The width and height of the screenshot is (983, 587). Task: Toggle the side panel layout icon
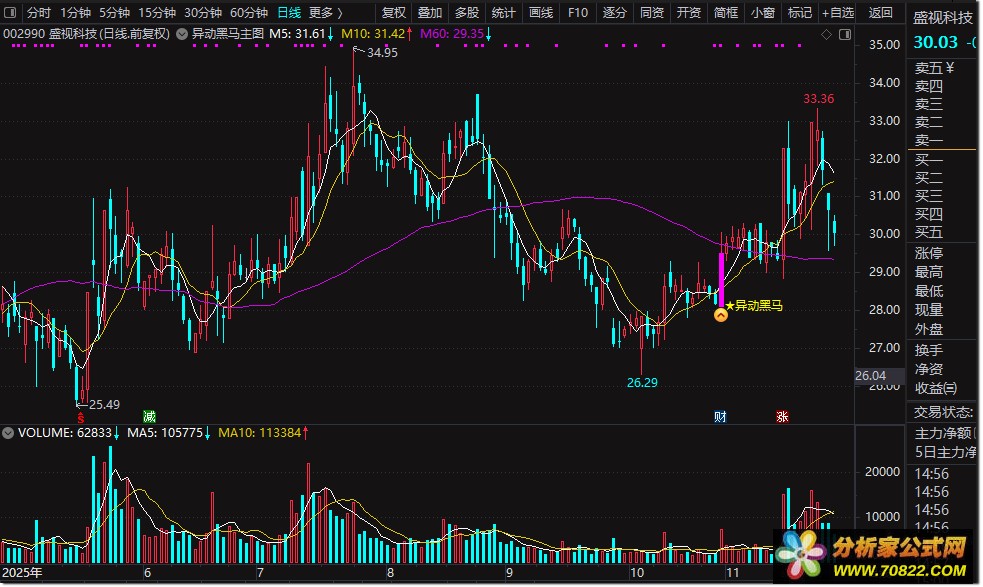(x=844, y=34)
